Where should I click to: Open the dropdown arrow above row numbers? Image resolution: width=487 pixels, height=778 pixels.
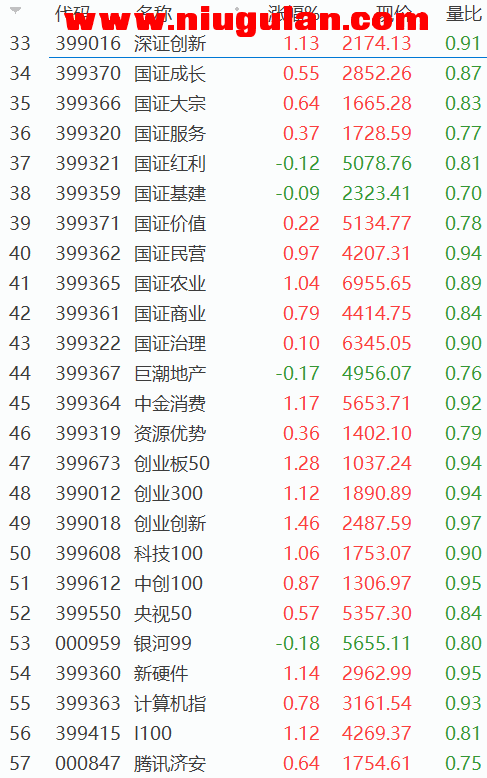tap(15, 10)
